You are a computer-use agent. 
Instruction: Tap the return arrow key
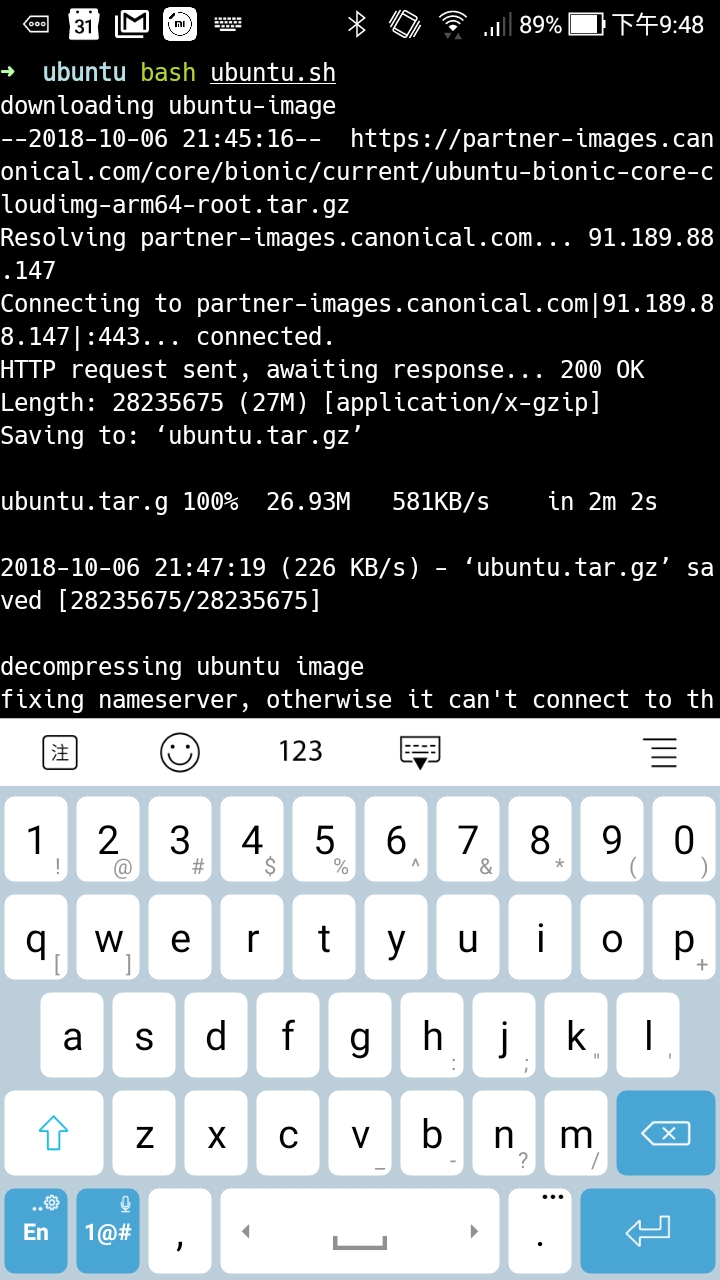click(x=648, y=1231)
